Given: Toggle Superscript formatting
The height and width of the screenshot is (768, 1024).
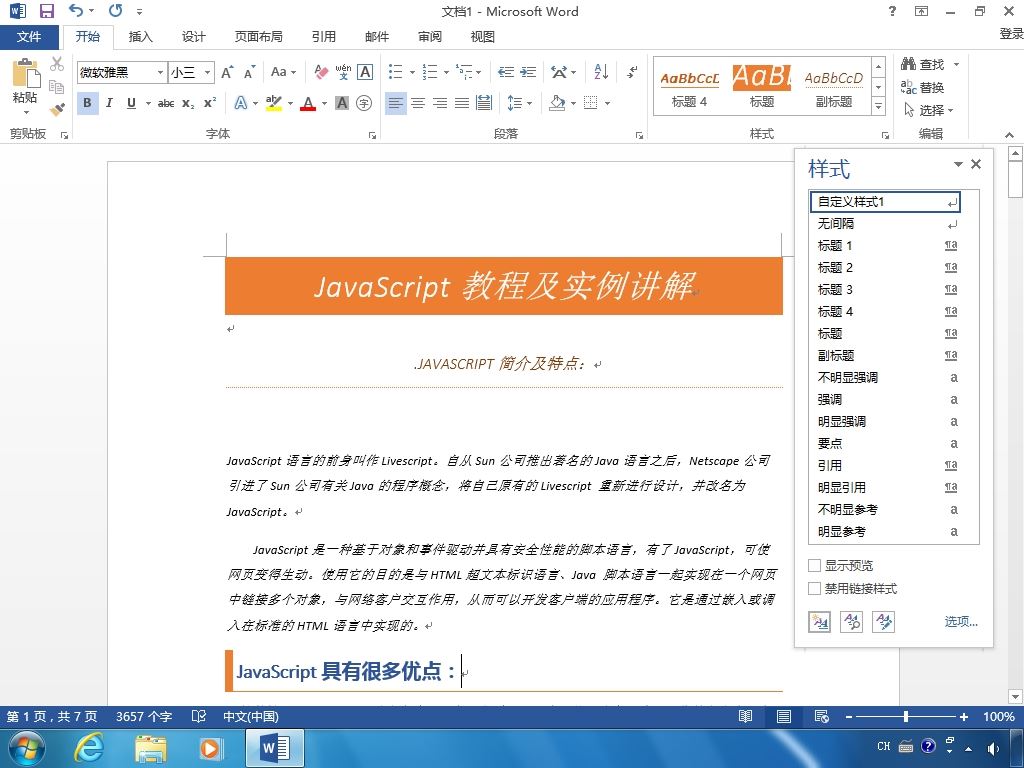Looking at the screenshot, I should click(x=210, y=103).
